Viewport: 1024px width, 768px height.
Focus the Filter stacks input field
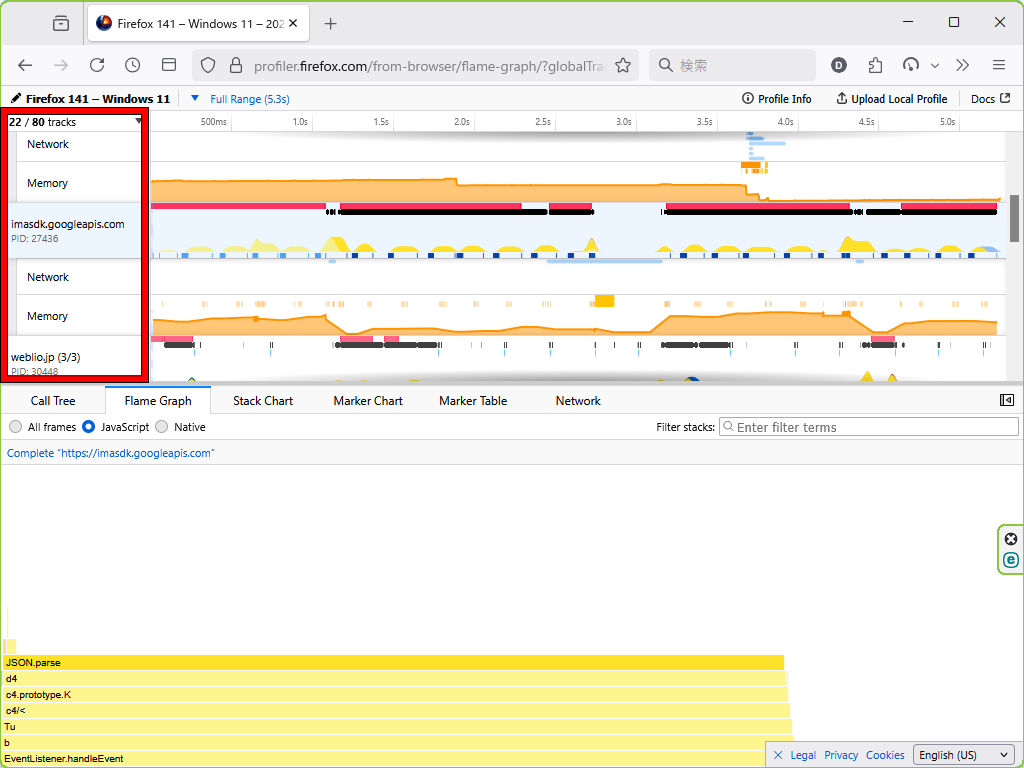(869, 427)
